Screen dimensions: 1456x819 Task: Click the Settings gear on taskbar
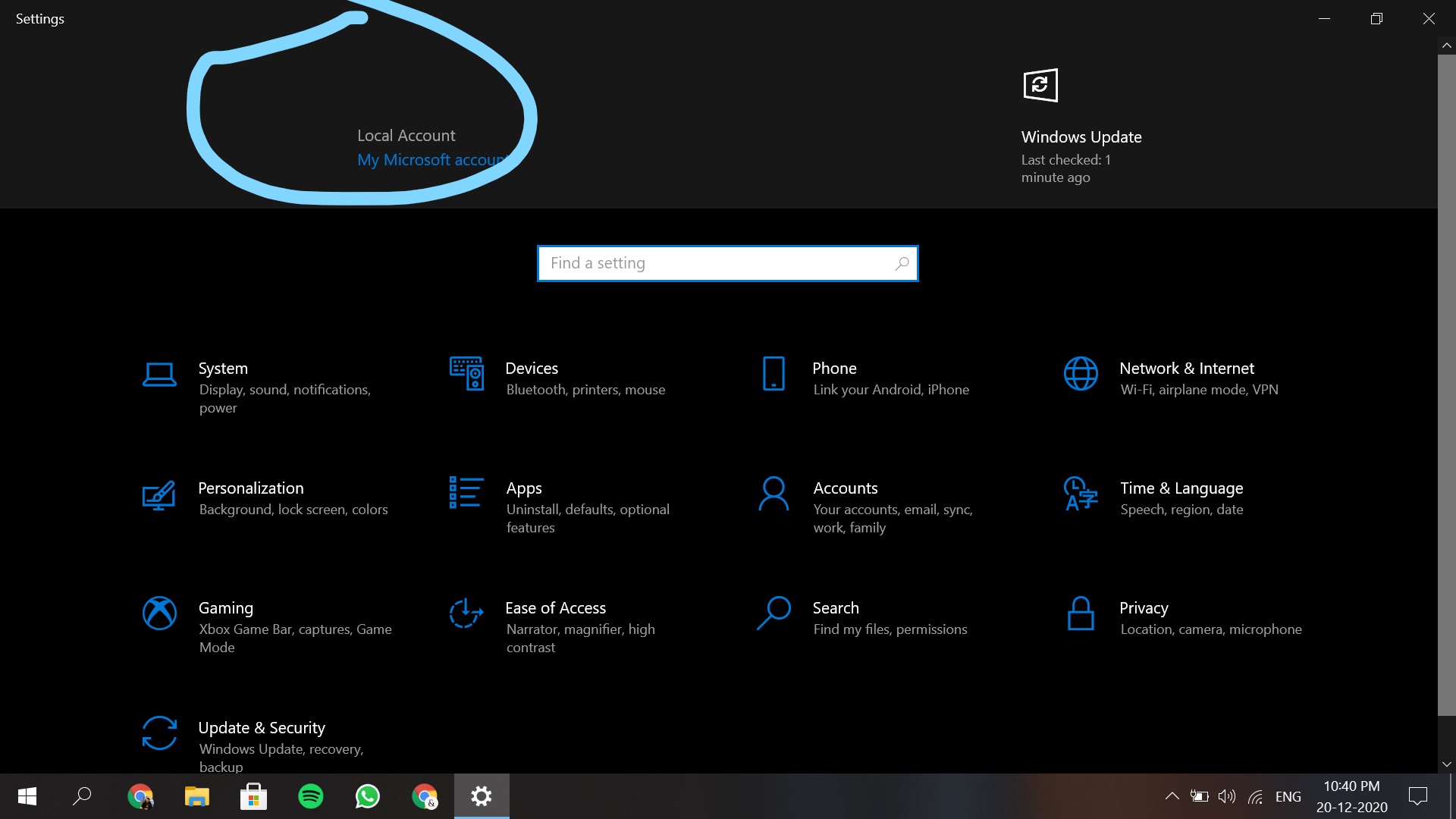(x=482, y=796)
